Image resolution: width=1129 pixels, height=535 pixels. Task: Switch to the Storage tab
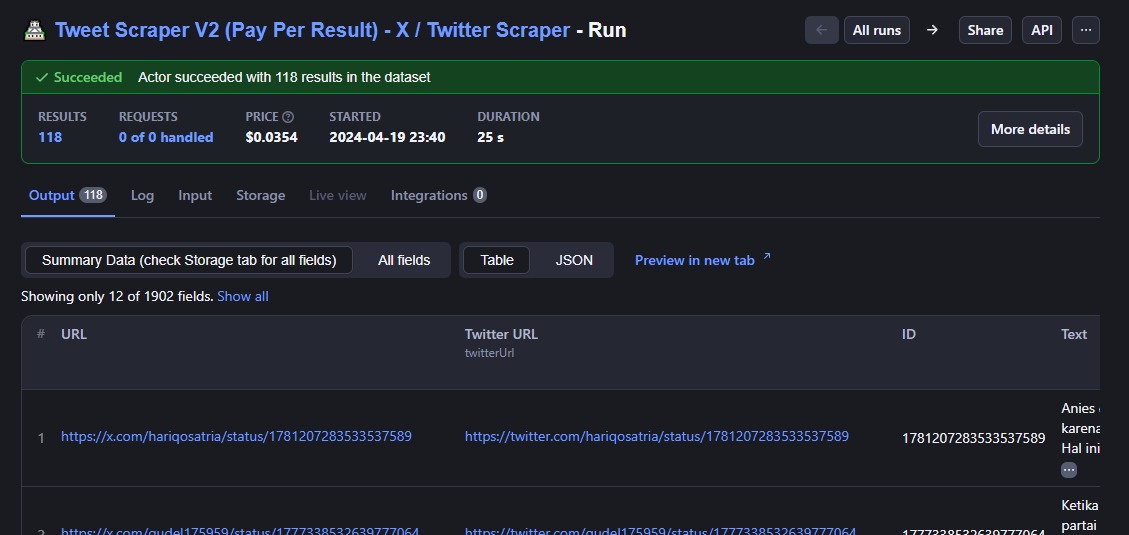[x=261, y=196]
